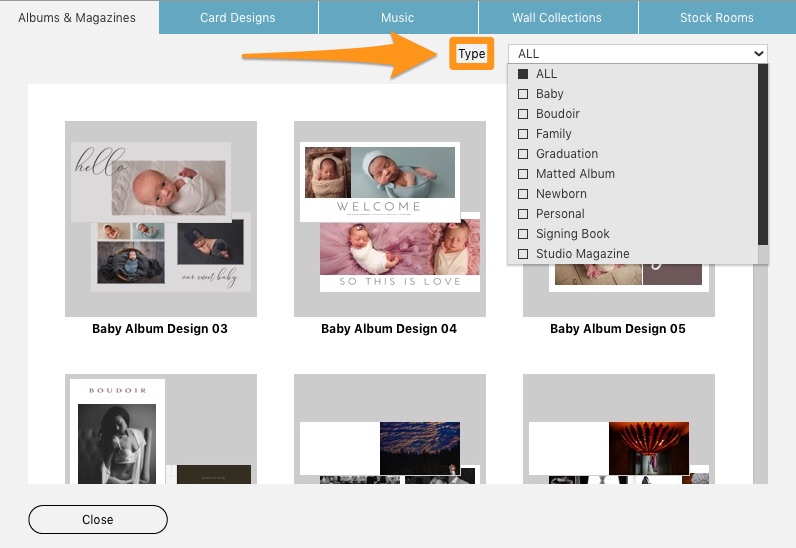Image resolution: width=796 pixels, height=548 pixels.
Task: Toggle the Graduation checkbox
Action: pyautogui.click(x=523, y=154)
